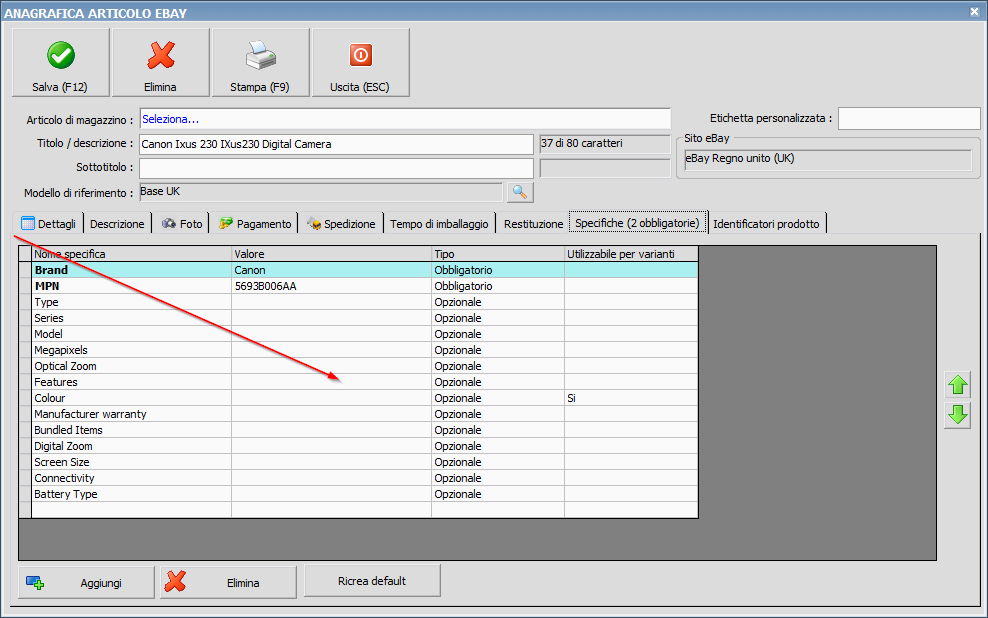988x618 pixels.
Task: Click the Nome specifica column header
Action: (132, 254)
